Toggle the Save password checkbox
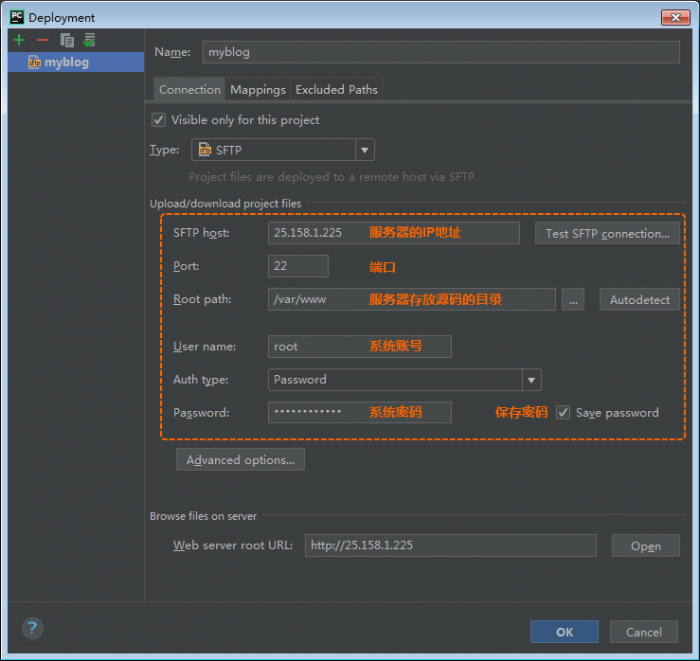 point(563,412)
